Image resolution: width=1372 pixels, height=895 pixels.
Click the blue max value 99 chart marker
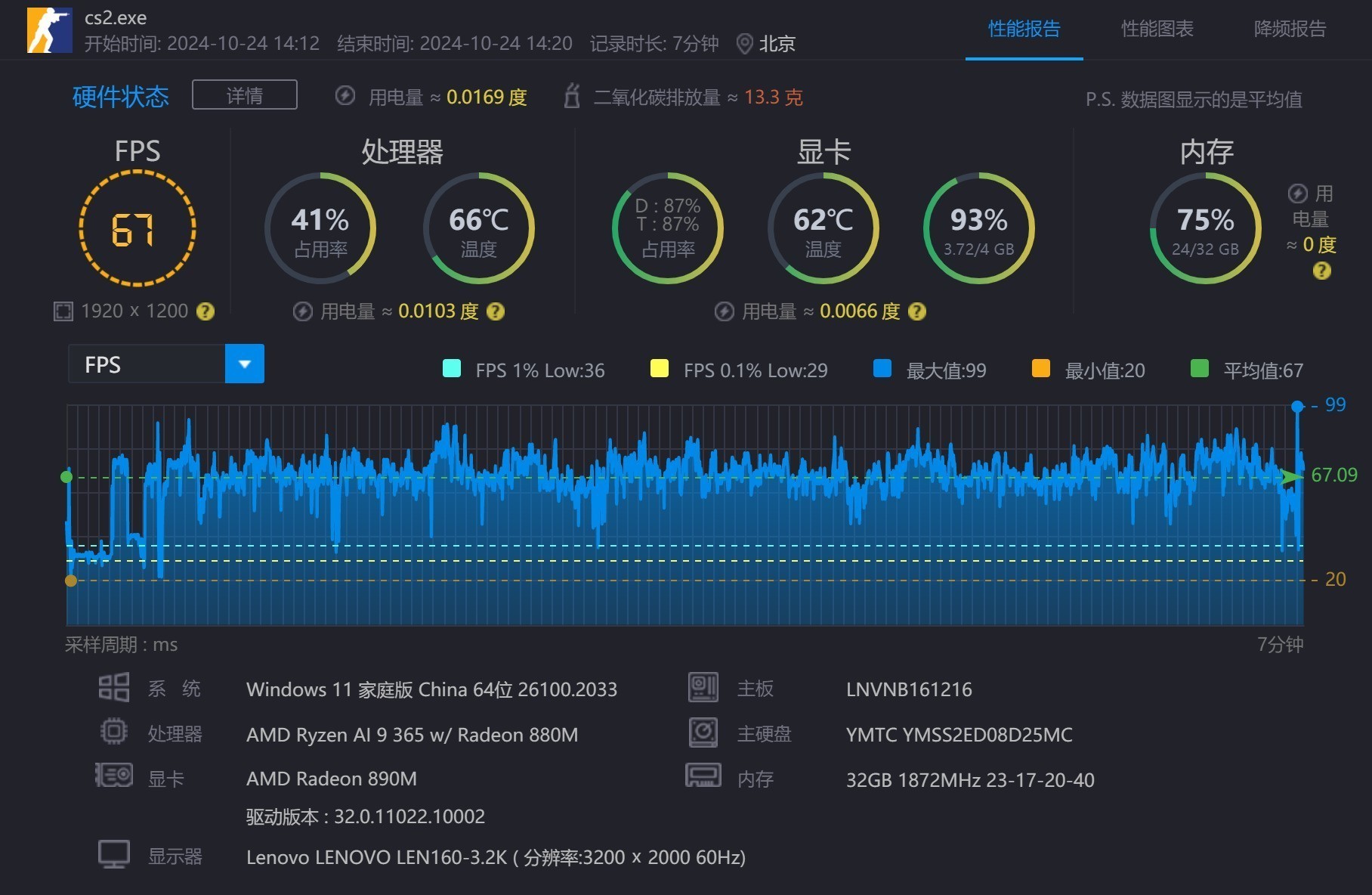pyautogui.click(x=1298, y=407)
